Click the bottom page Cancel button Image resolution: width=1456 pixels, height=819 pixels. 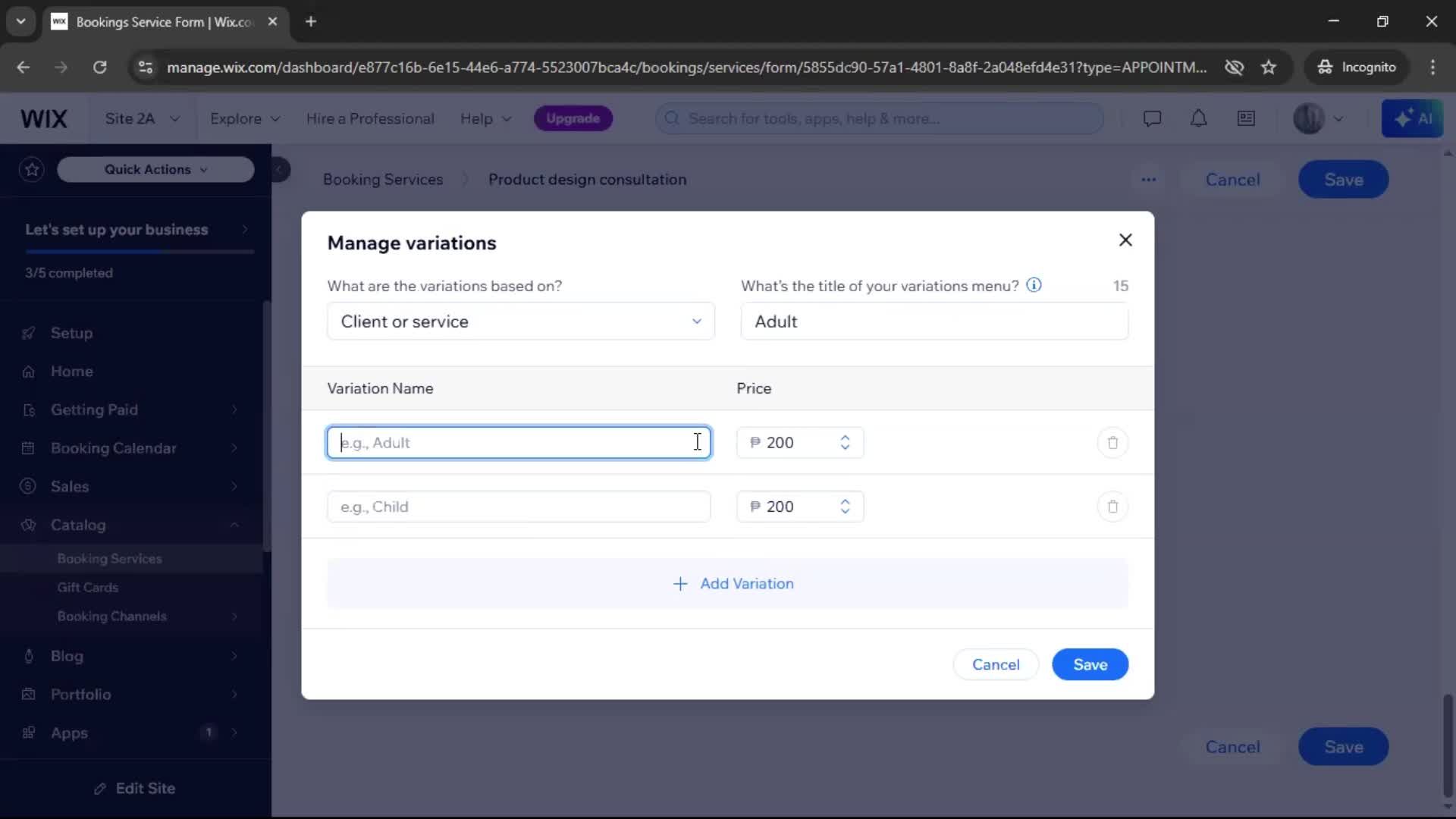coord(1232,747)
